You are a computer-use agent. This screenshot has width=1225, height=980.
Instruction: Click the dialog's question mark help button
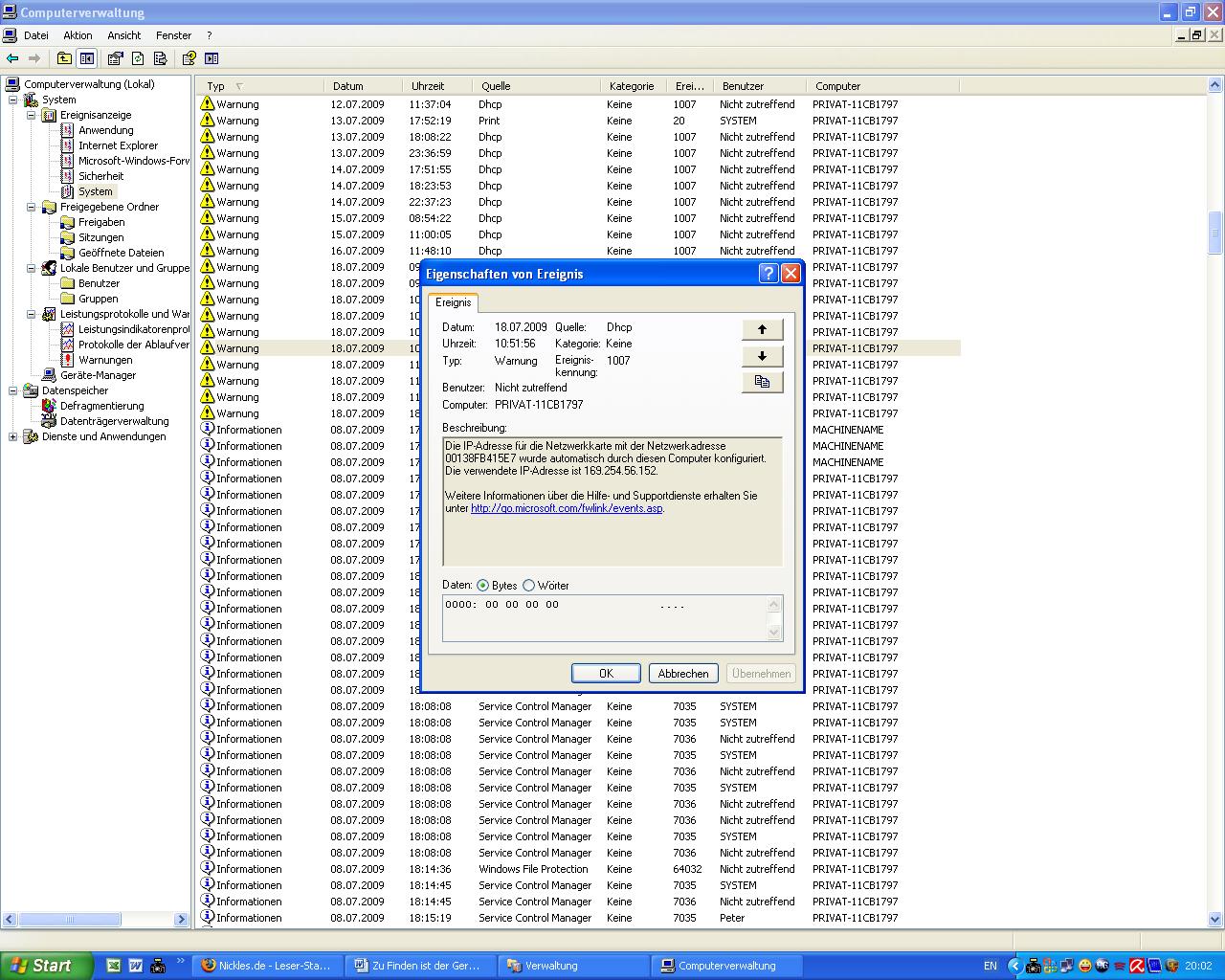tap(768, 274)
